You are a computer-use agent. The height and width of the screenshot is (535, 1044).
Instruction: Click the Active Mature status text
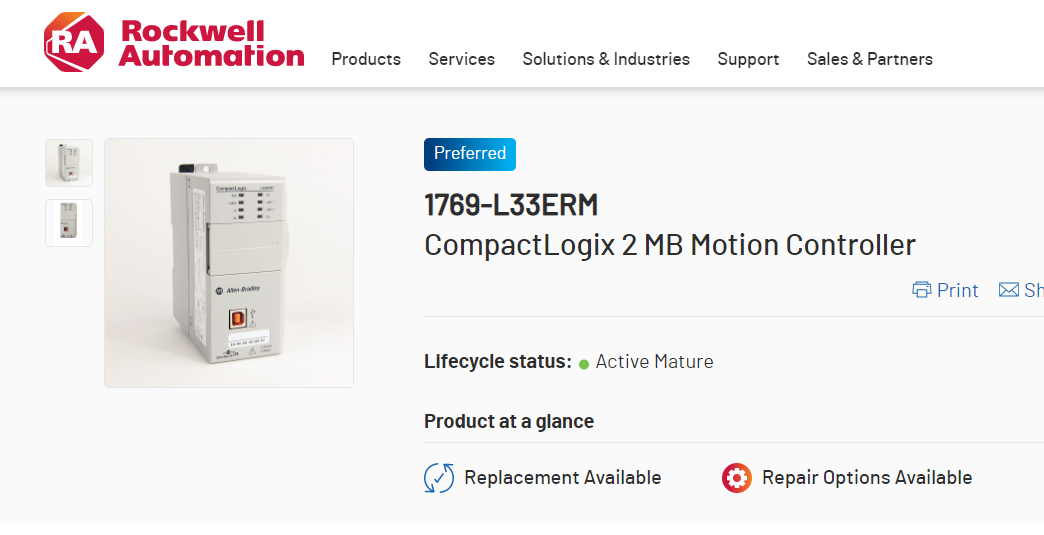pos(654,362)
